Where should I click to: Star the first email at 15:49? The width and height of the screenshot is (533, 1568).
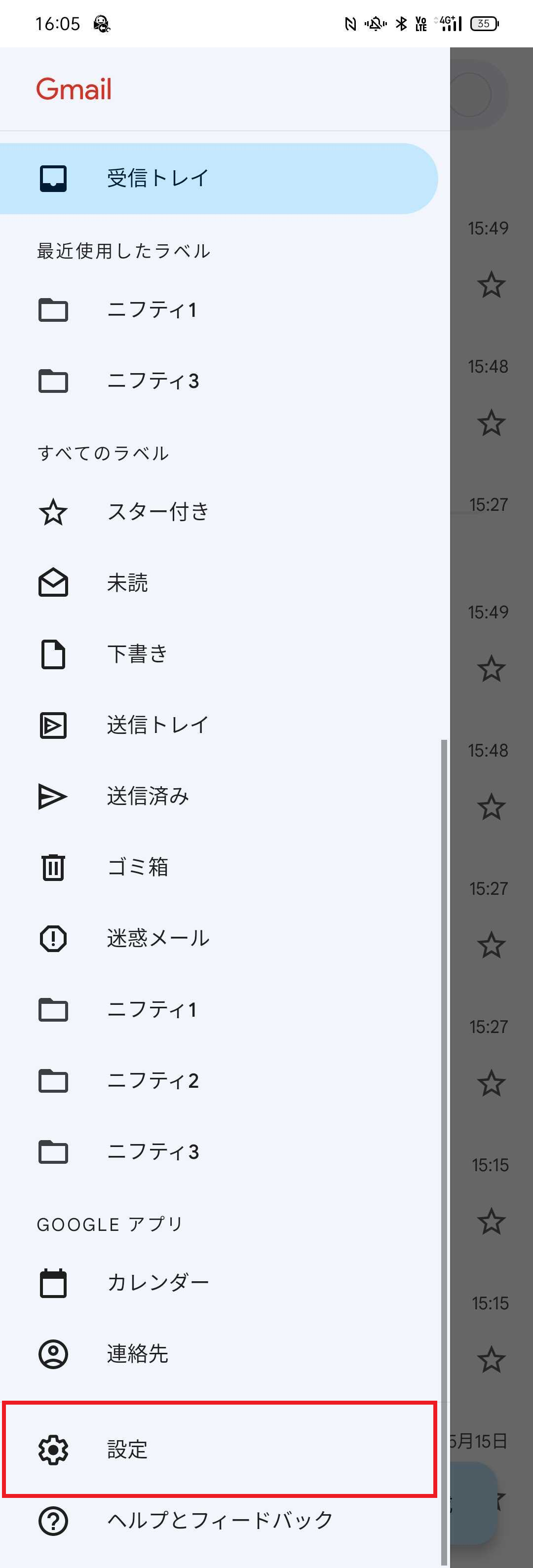pos(491,284)
